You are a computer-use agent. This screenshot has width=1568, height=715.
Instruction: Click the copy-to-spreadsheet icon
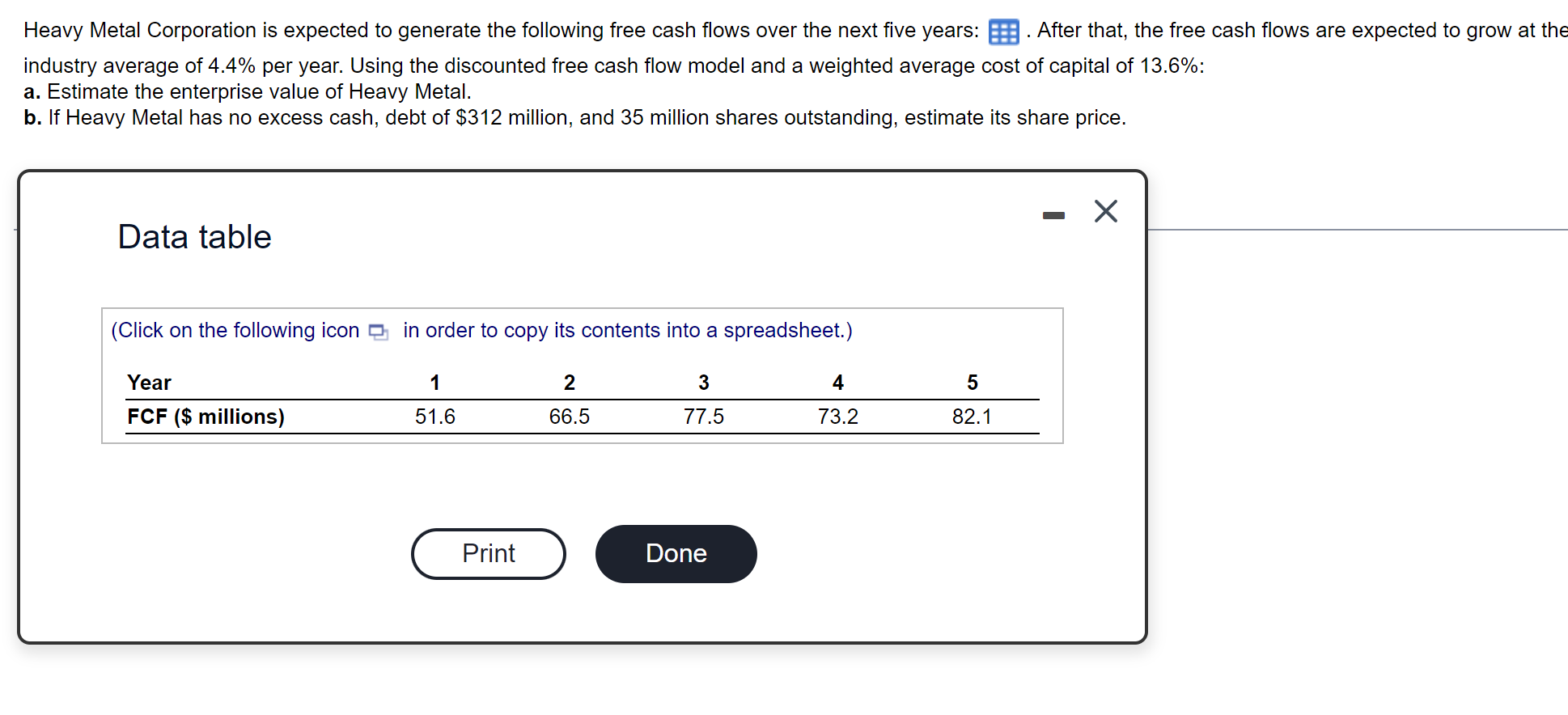[378, 332]
